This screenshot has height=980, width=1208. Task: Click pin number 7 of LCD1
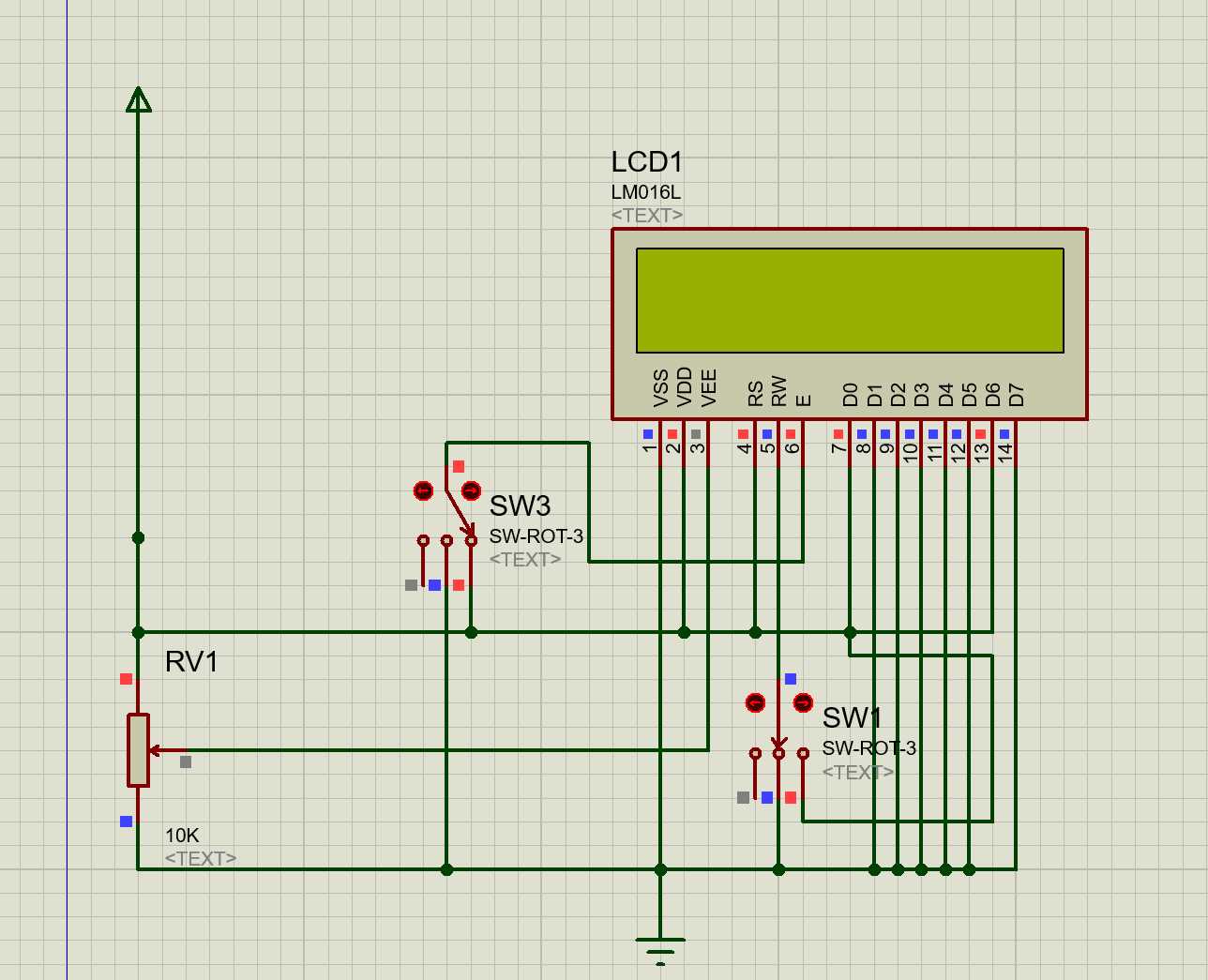pos(839,448)
